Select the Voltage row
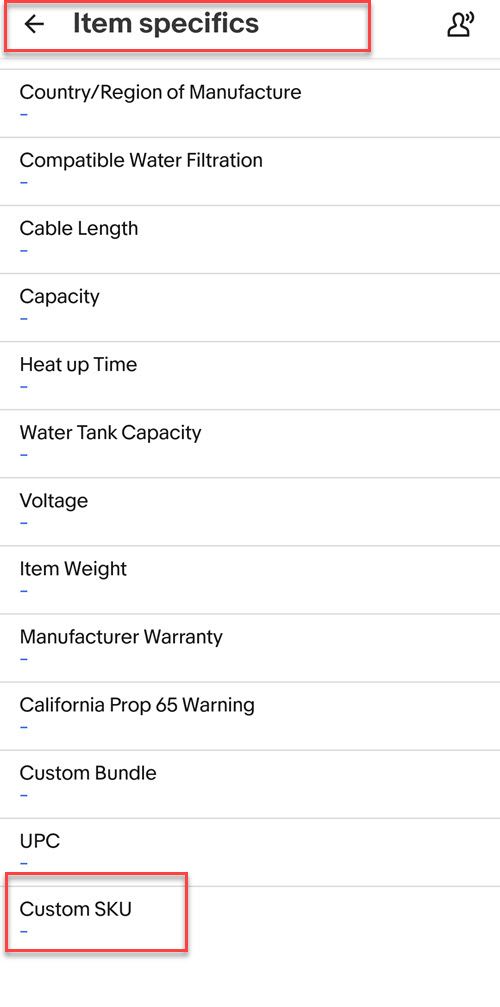This screenshot has height=1007, width=500. 250,512
